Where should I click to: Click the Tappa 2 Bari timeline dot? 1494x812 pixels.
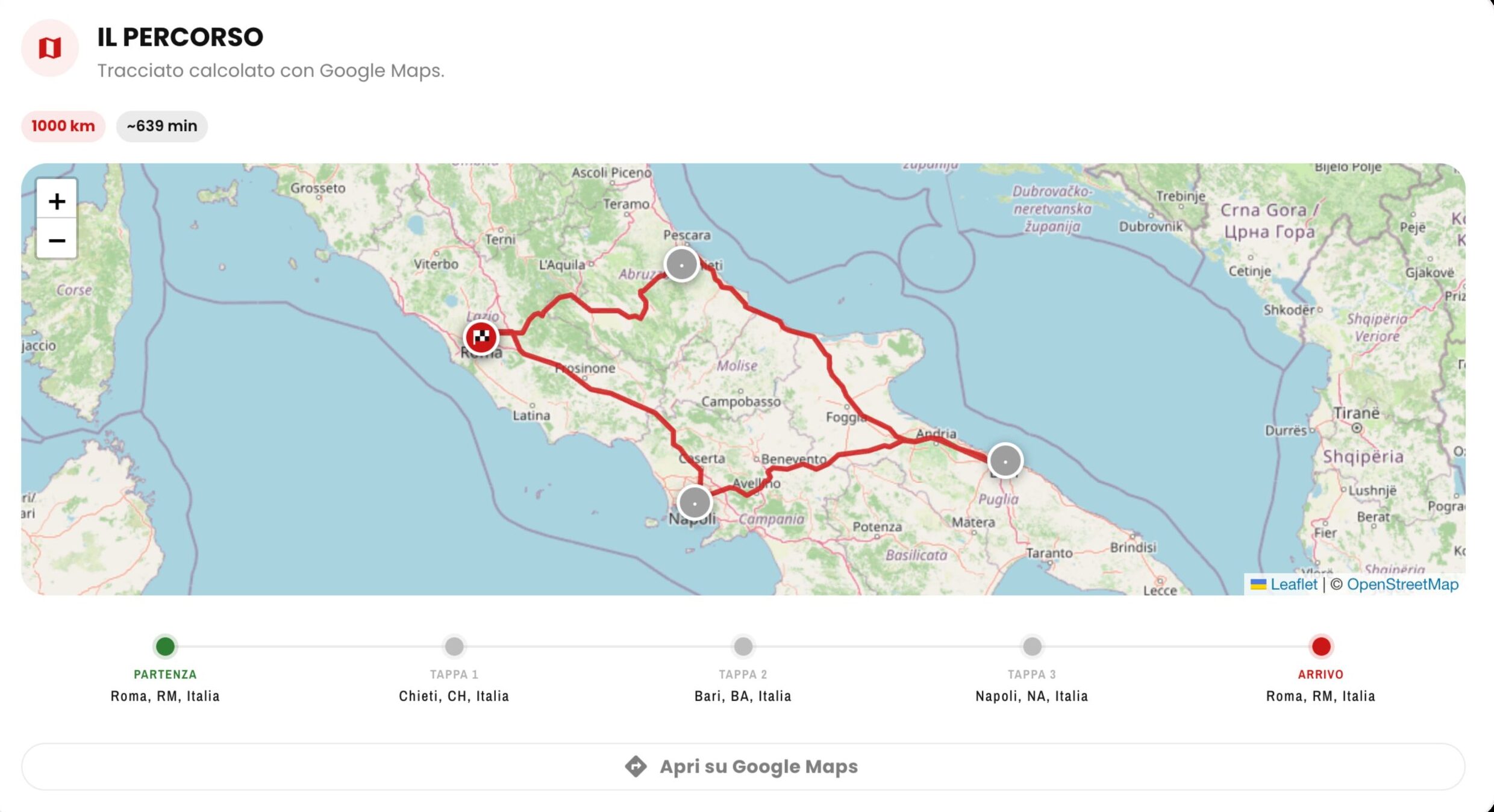[x=743, y=646]
